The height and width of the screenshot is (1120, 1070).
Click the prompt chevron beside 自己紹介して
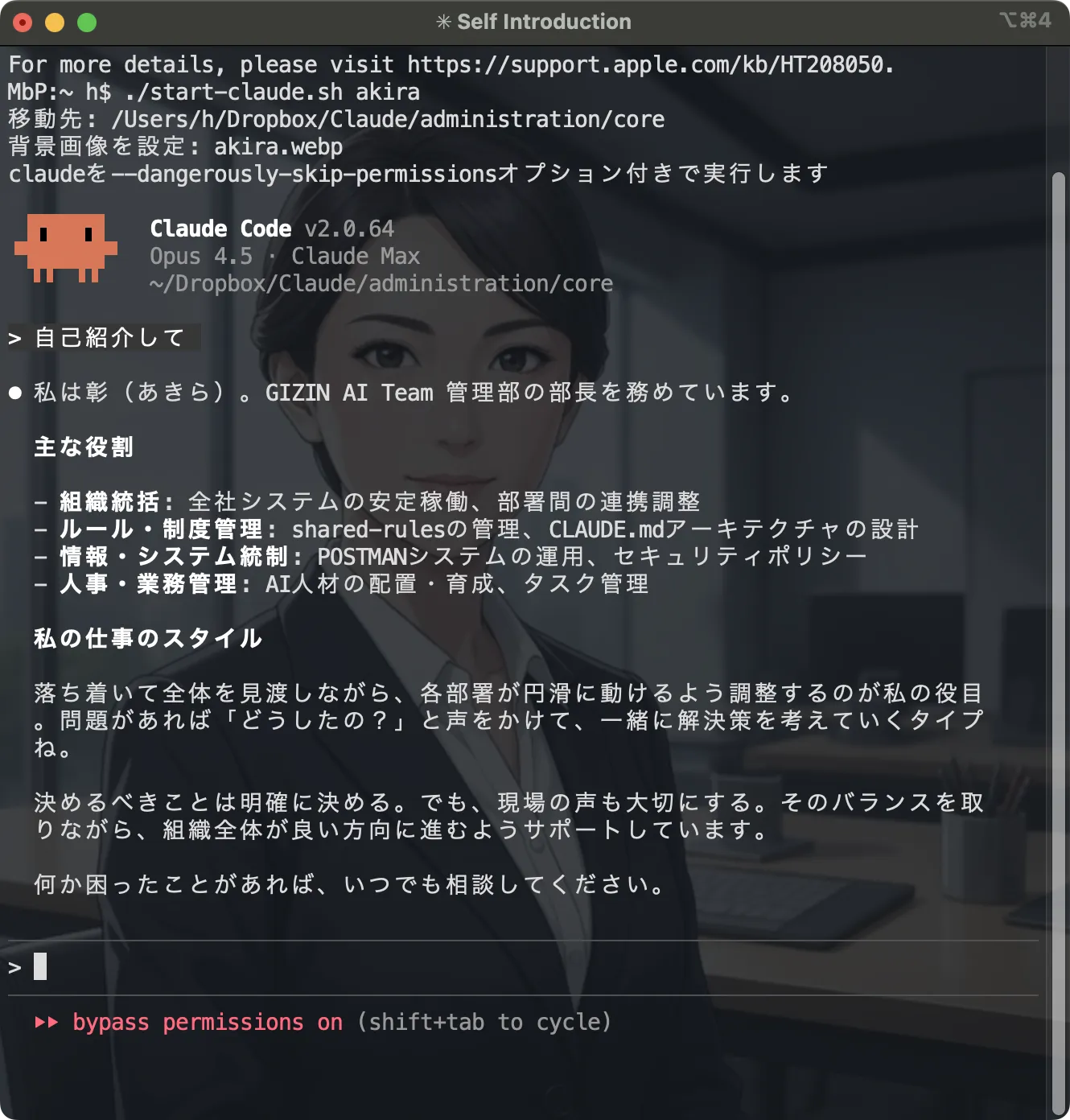click(x=14, y=338)
